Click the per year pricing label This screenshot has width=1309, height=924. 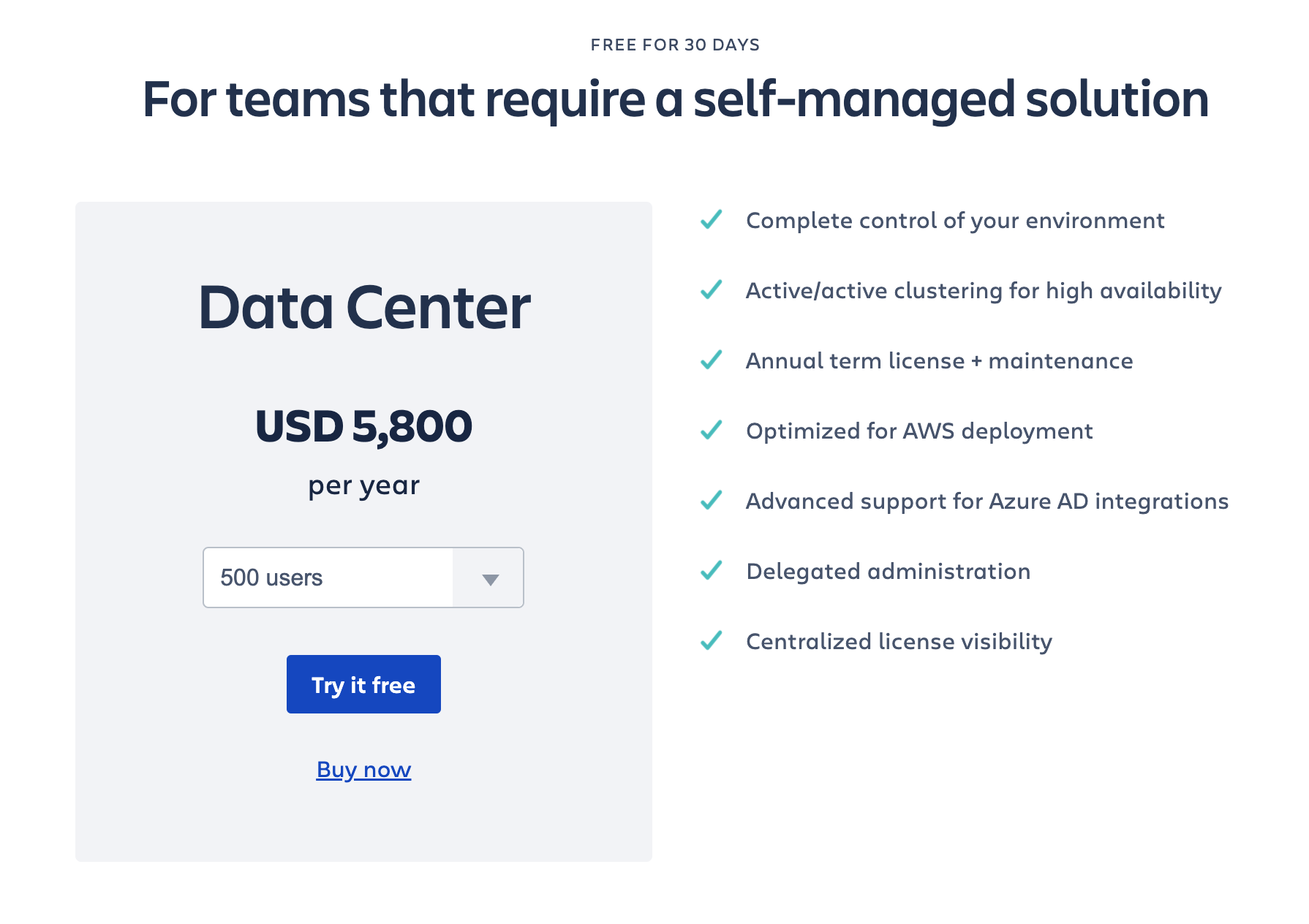(363, 486)
